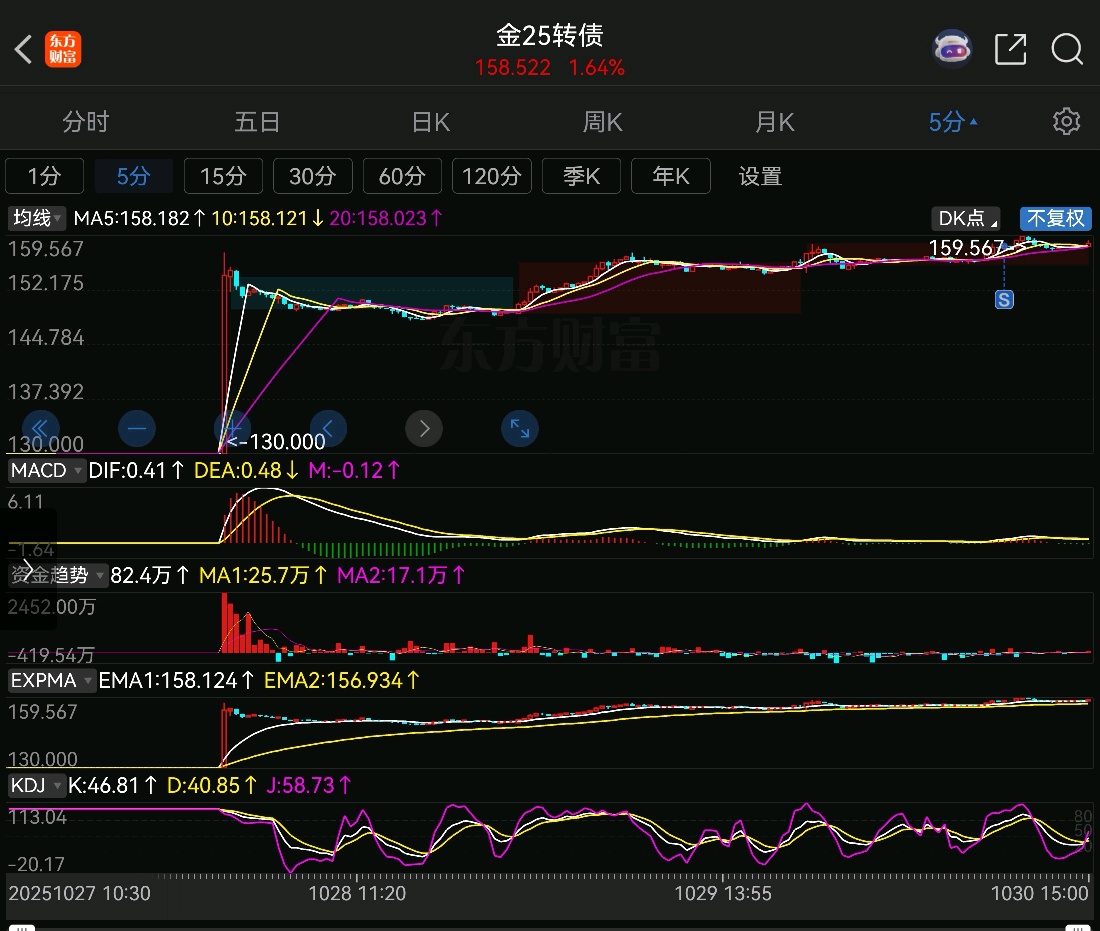Select 120分 period
Screen dimensions: 1100x931
pos(492,175)
